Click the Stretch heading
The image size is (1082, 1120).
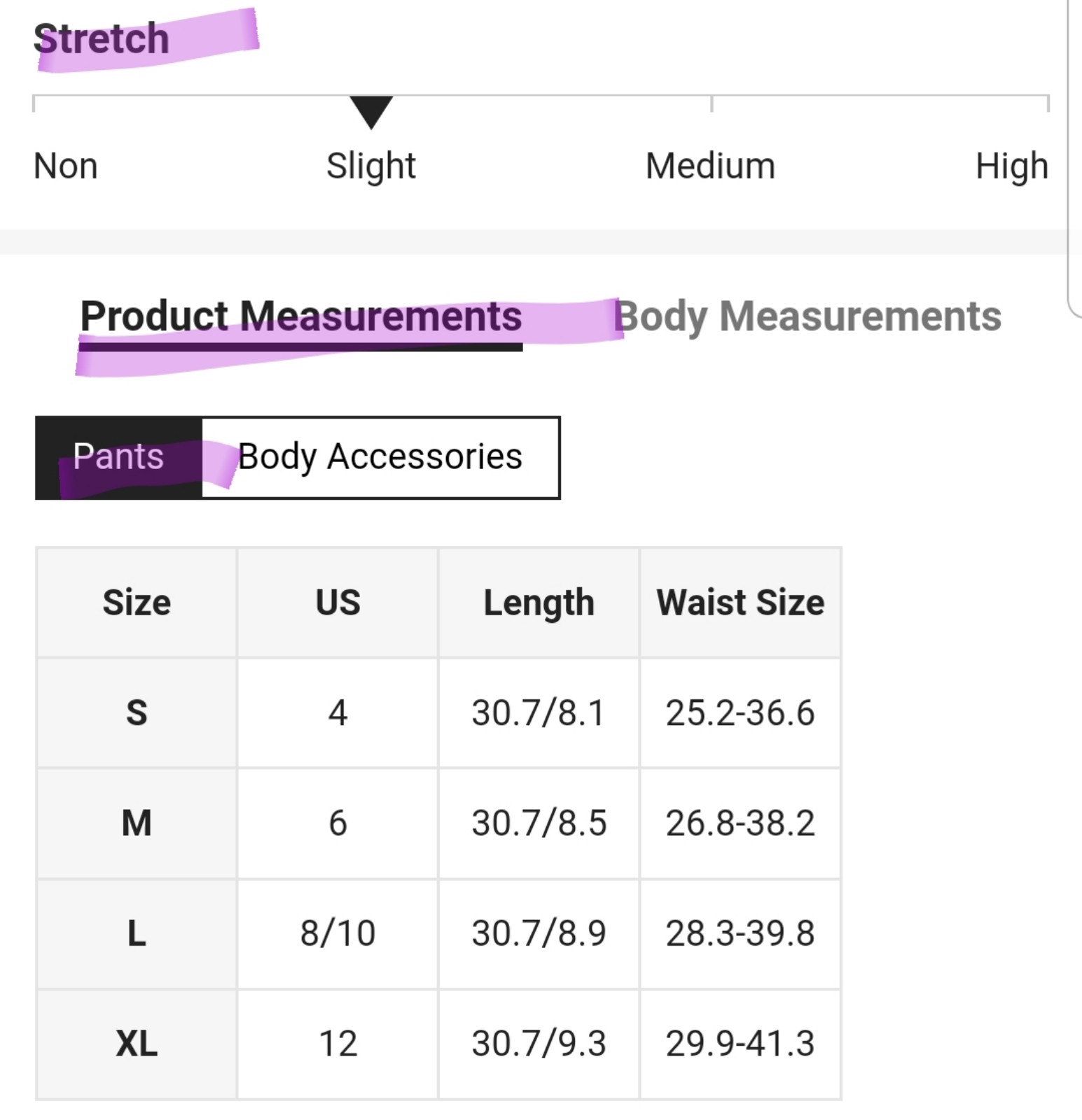click(x=102, y=38)
